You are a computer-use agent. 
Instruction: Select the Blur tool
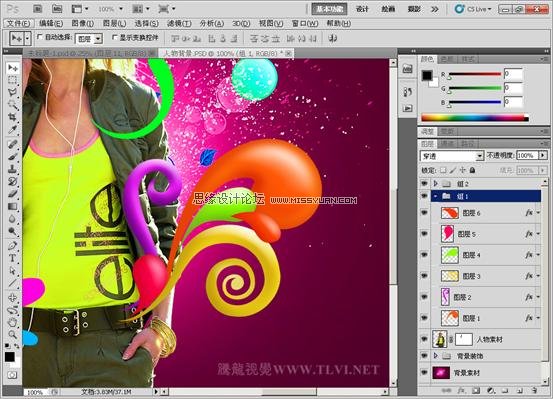(x=13, y=219)
